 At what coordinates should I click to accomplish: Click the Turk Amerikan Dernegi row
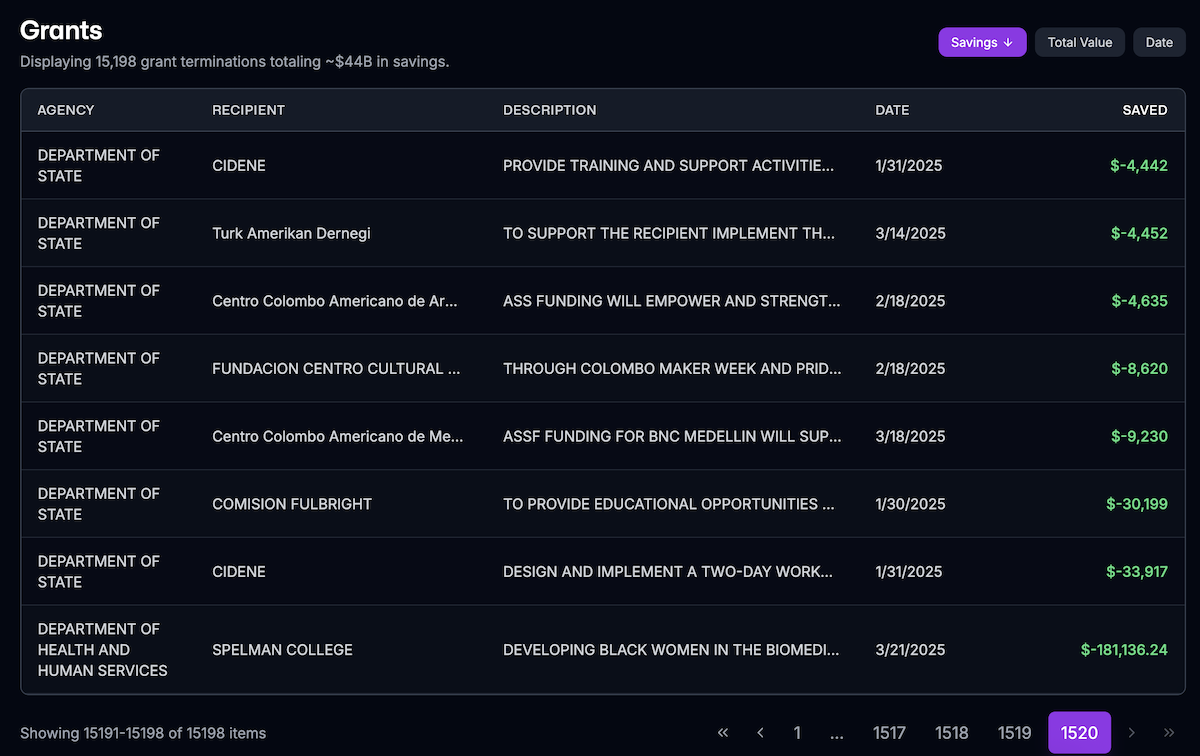point(600,233)
